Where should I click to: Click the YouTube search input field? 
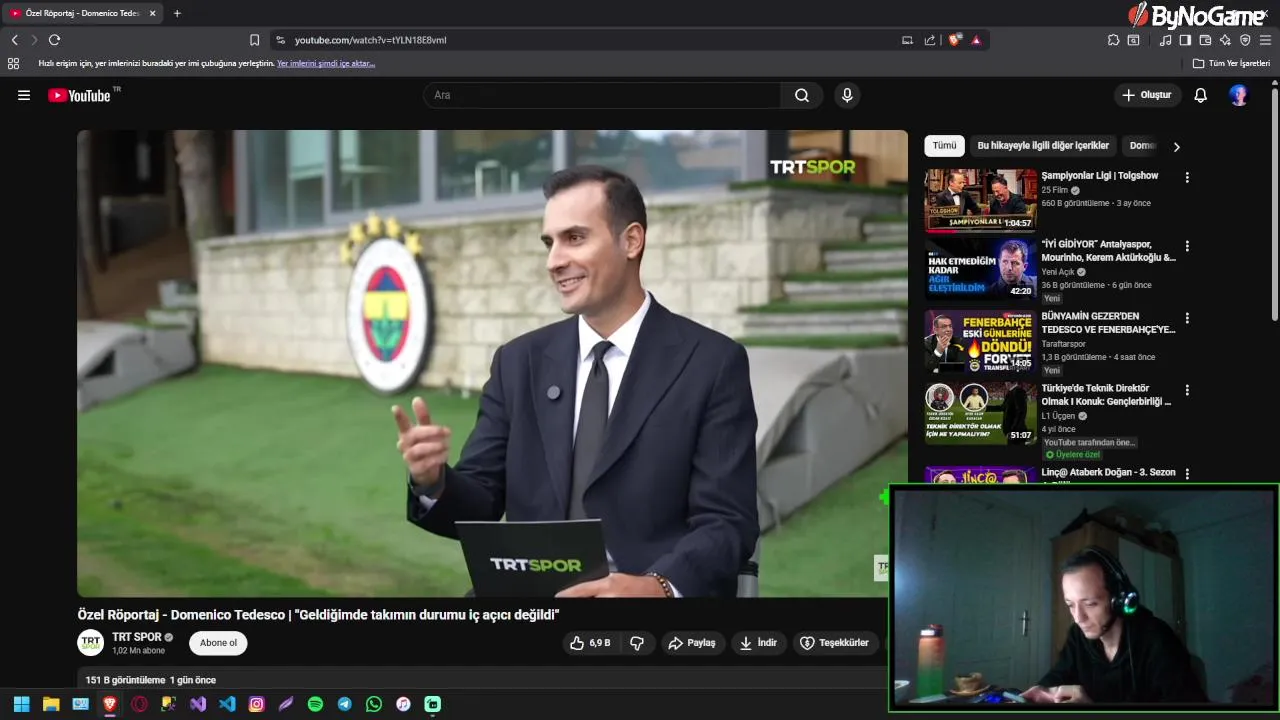coord(602,95)
